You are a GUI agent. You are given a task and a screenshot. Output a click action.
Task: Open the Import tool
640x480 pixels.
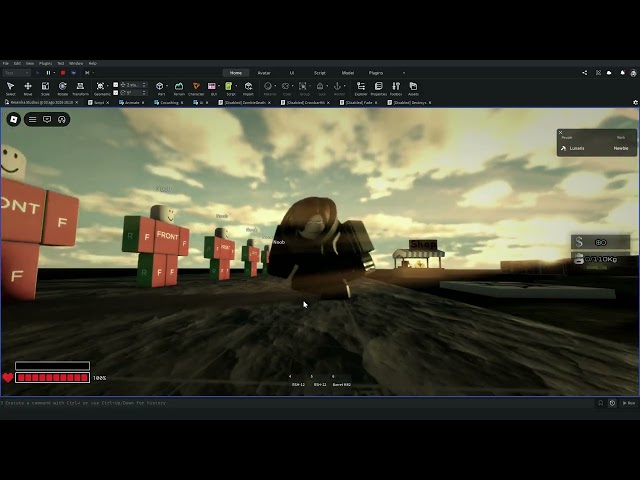click(x=248, y=88)
